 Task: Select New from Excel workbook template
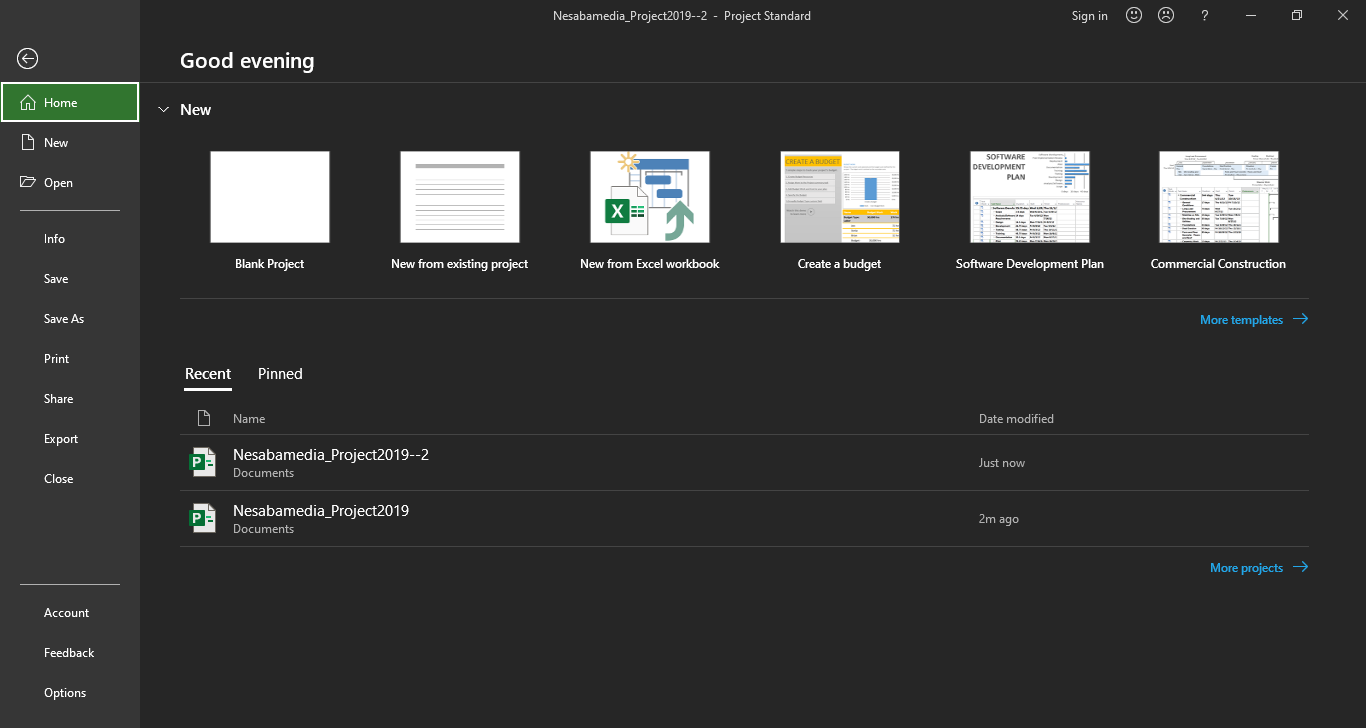point(649,197)
